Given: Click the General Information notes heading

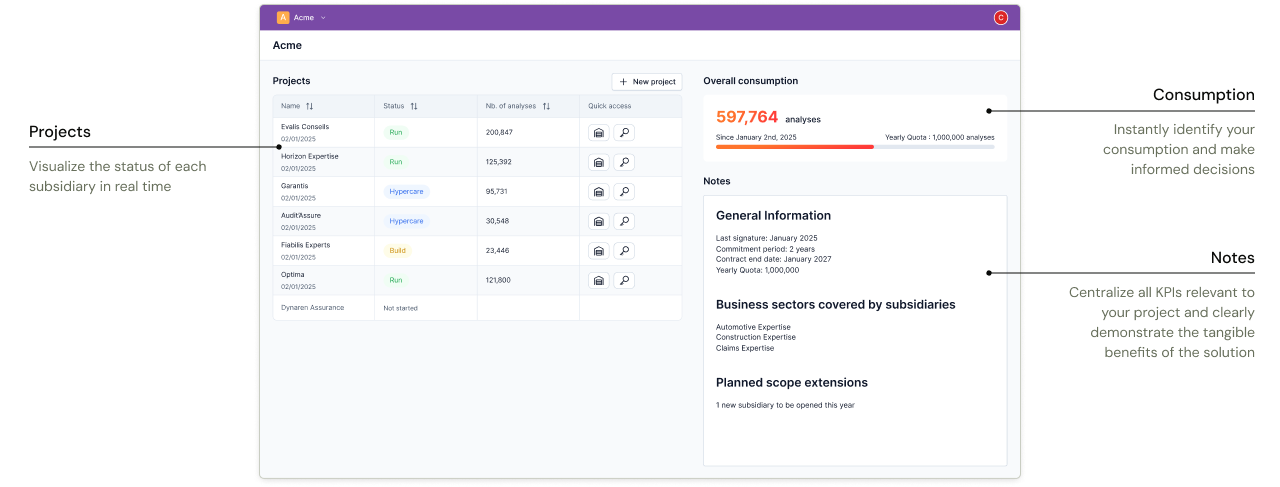Looking at the screenshot, I should coord(773,215).
